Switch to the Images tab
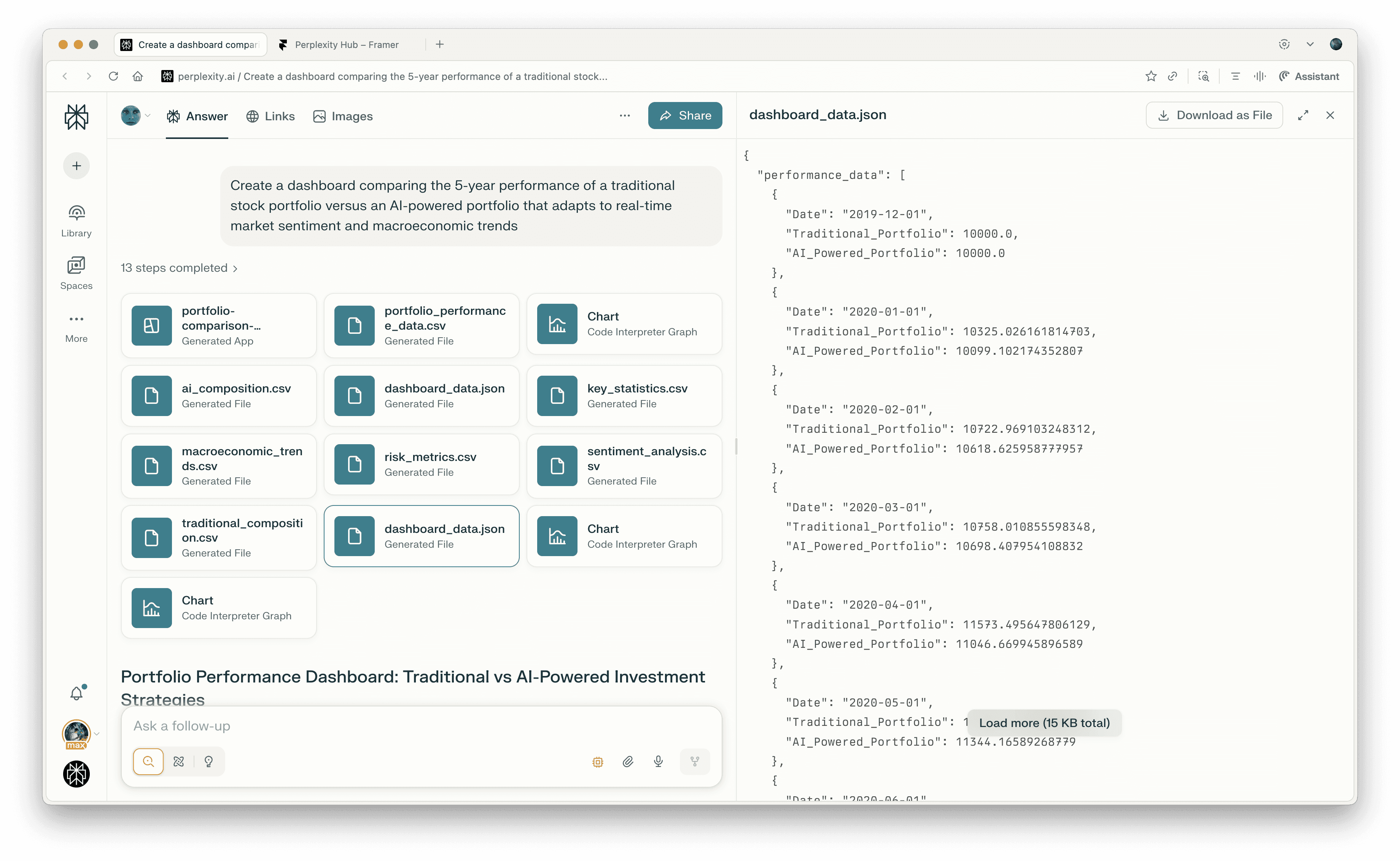This screenshot has height=861, width=1400. (343, 116)
